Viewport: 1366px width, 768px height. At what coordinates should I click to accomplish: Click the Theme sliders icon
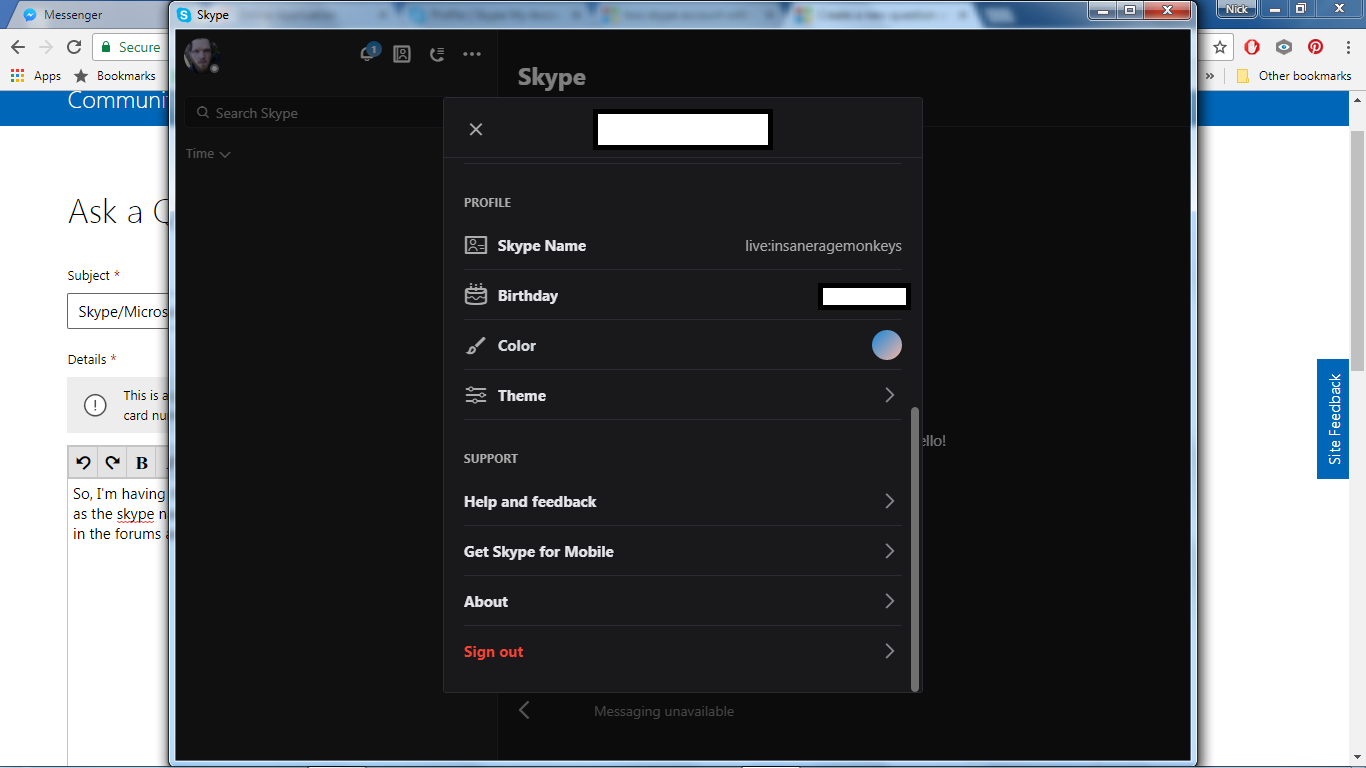[x=476, y=395]
